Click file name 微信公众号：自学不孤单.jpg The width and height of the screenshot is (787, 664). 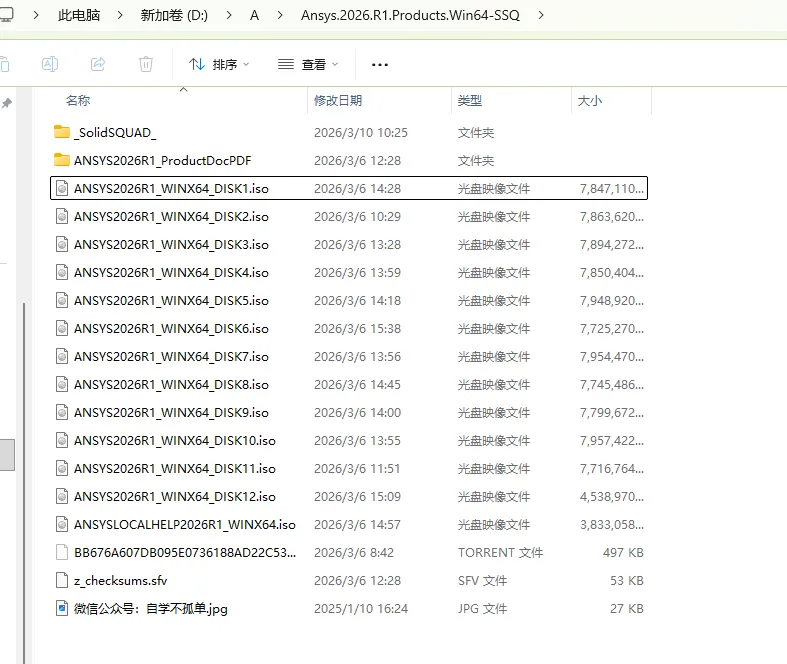pyautogui.click(x=151, y=609)
